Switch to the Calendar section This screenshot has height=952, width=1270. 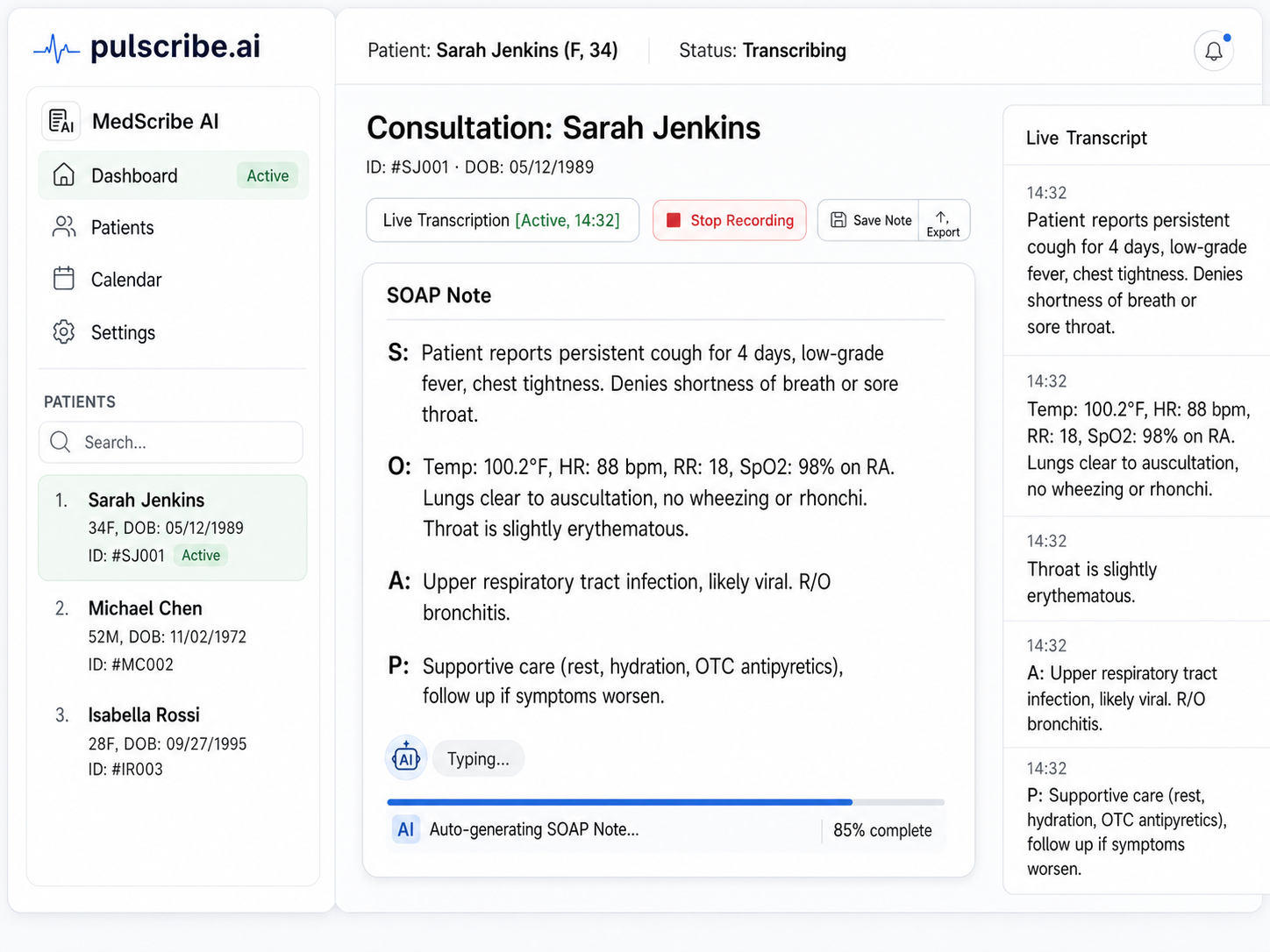(x=125, y=279)
